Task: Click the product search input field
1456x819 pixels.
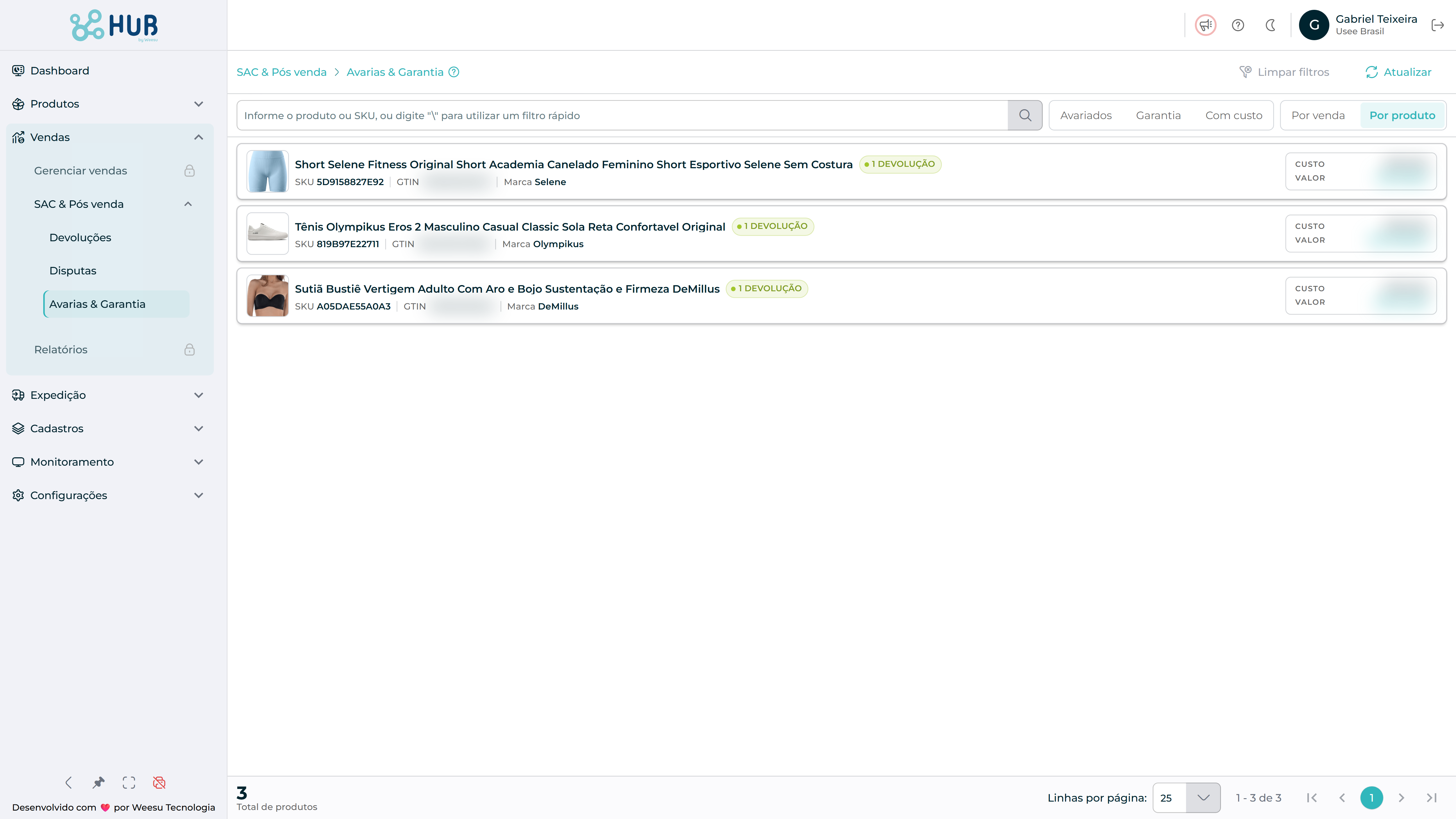Action: [622, 115]
